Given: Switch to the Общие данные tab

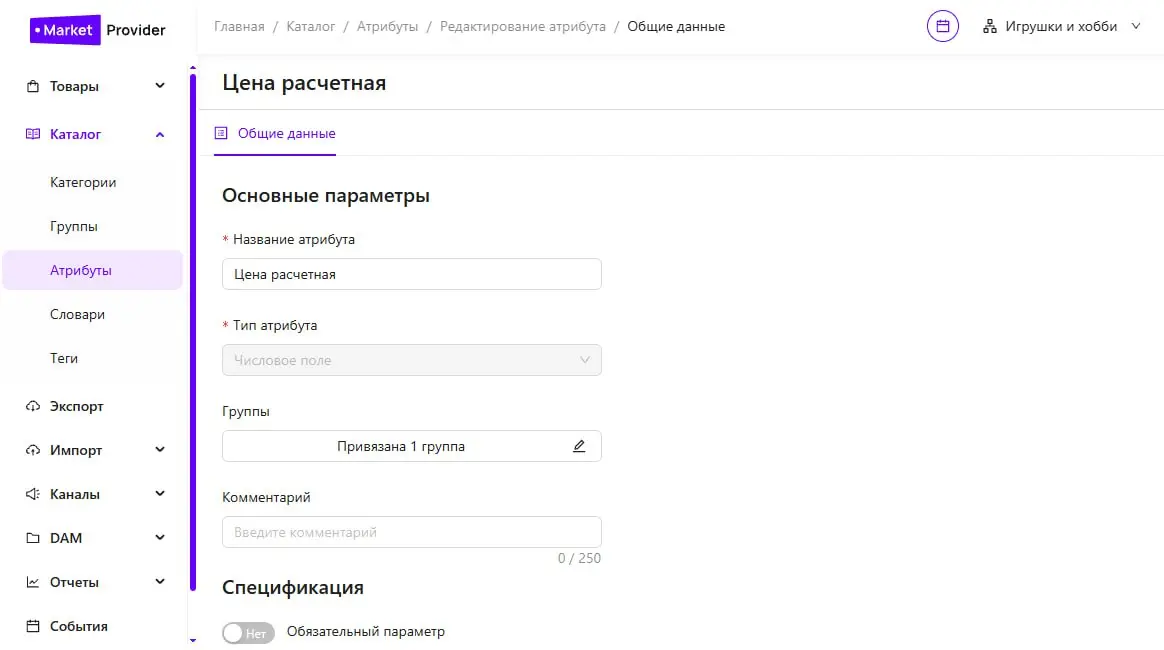Looking at the screenshot, I should [275, 134].
